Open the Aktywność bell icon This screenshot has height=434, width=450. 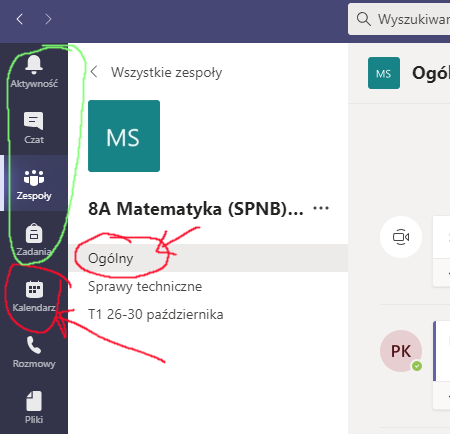point(34,65)
